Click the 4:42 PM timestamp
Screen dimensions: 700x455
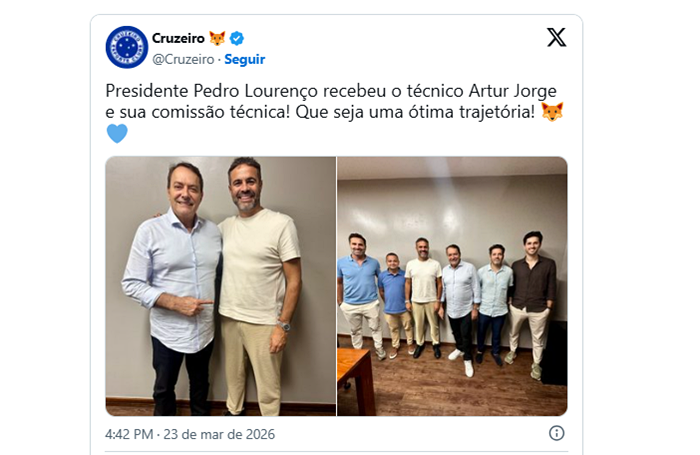coord(129,434)
